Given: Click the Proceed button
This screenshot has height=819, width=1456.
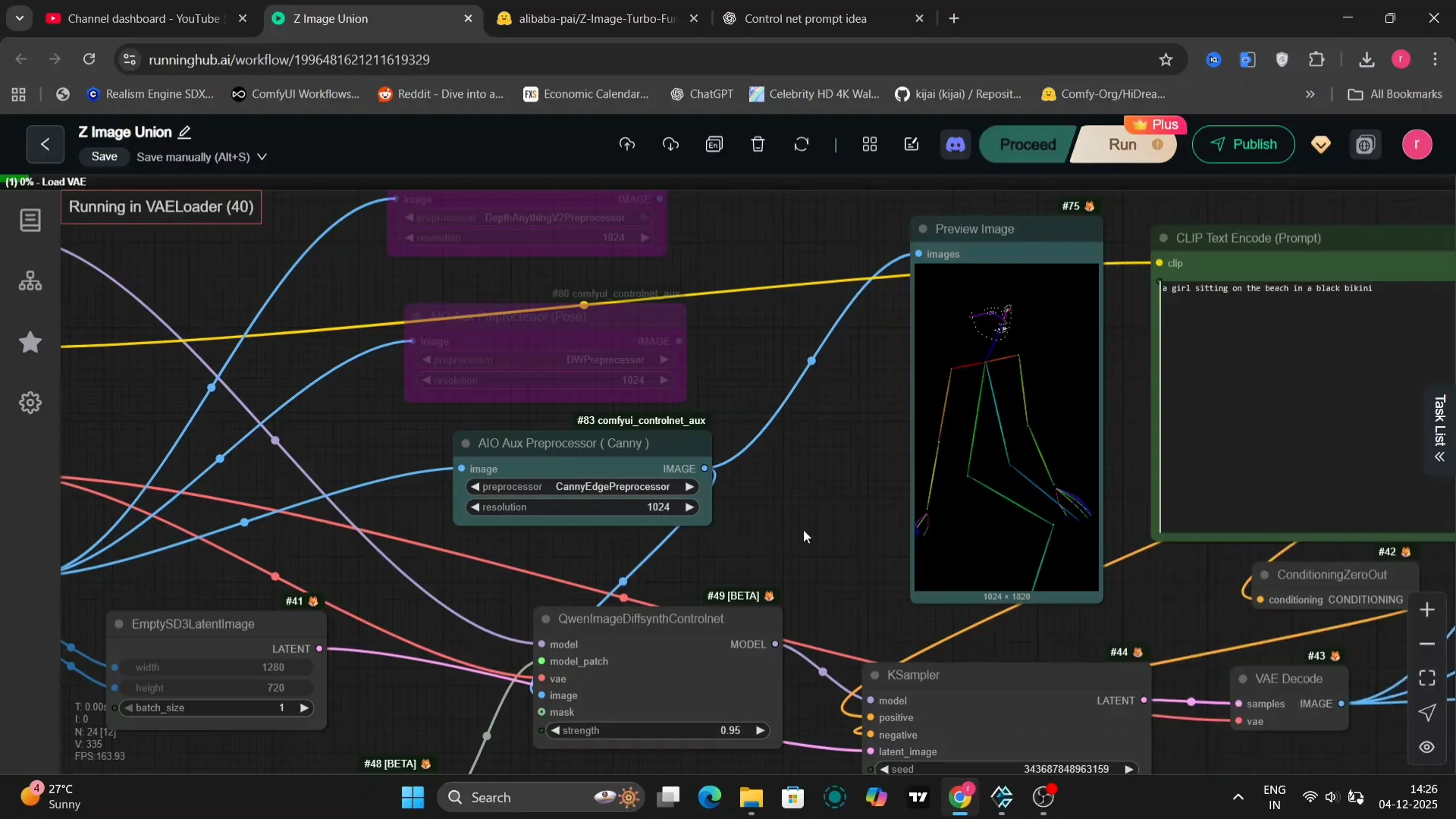Looking at the screenshot, I should [1027, 145].
